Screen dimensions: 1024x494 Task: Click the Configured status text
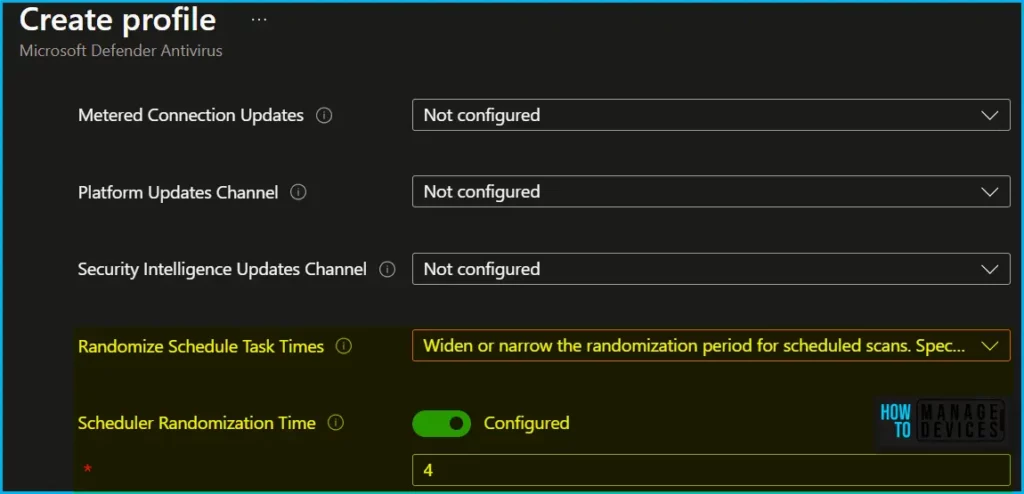526,423
